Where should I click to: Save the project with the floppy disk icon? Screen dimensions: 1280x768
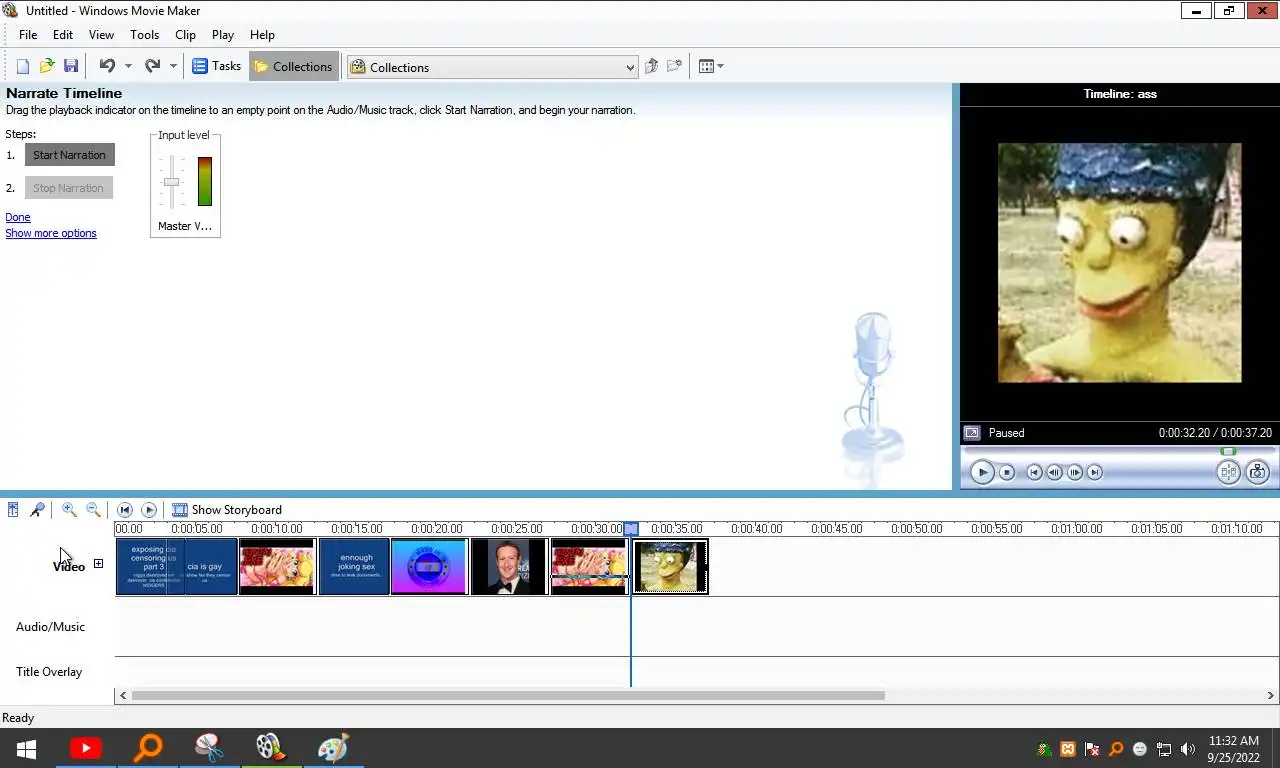(x=71, y=66)
